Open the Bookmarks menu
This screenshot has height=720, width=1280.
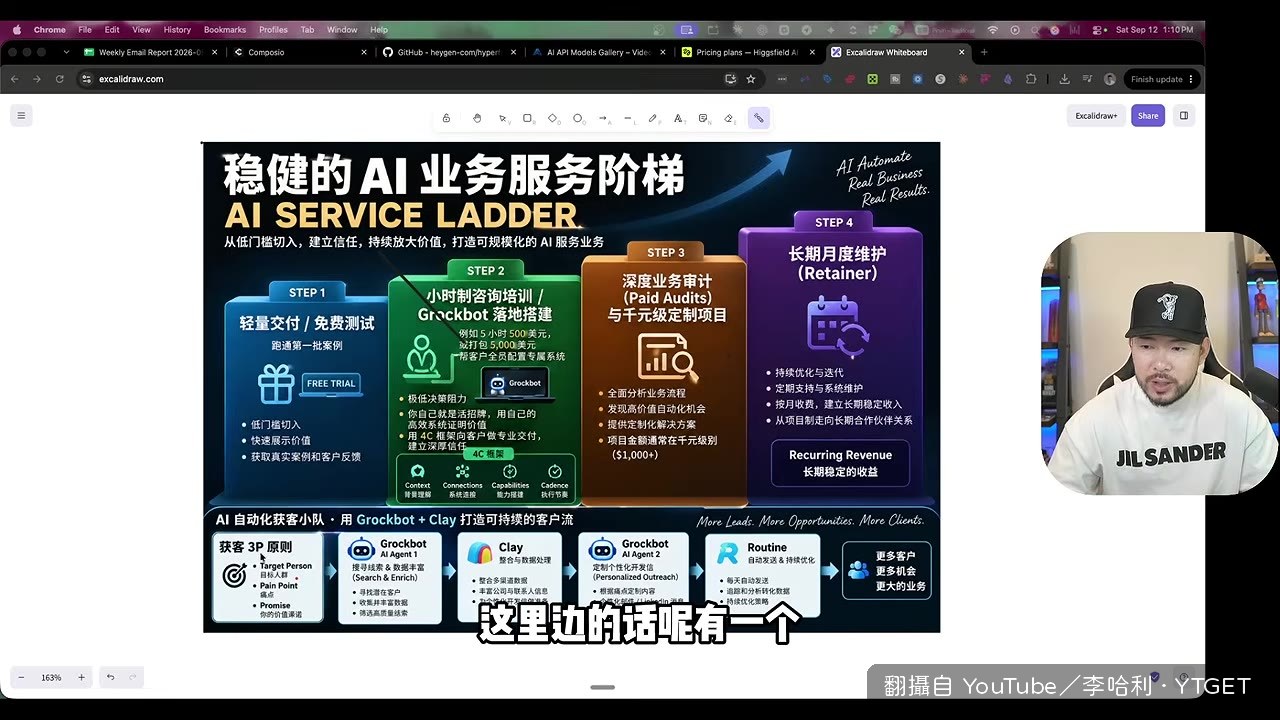(225, 30)
